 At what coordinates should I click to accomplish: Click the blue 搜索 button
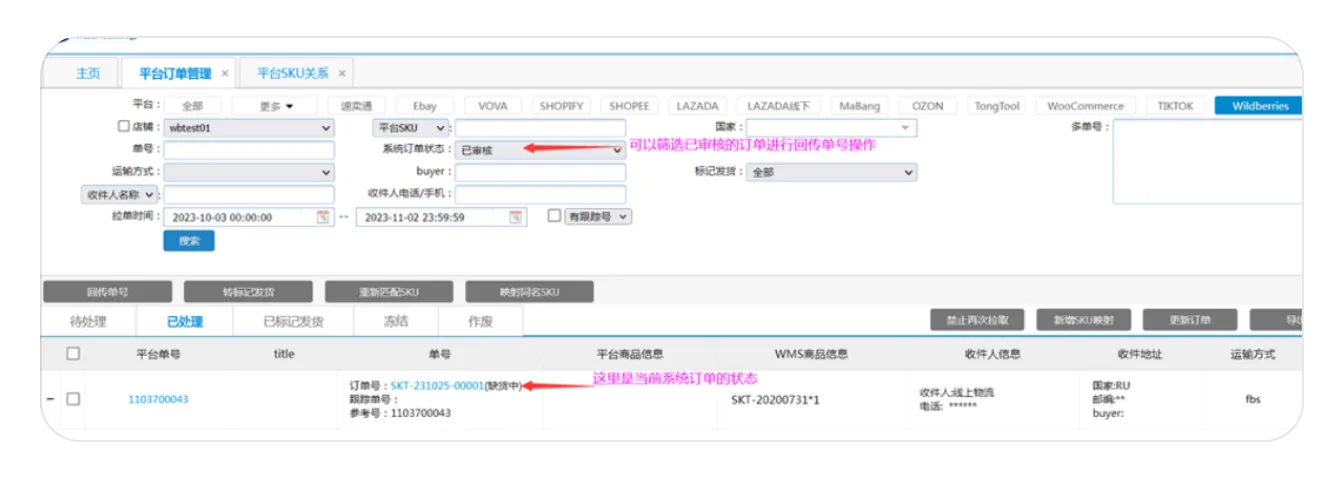(x=189, y=241)
